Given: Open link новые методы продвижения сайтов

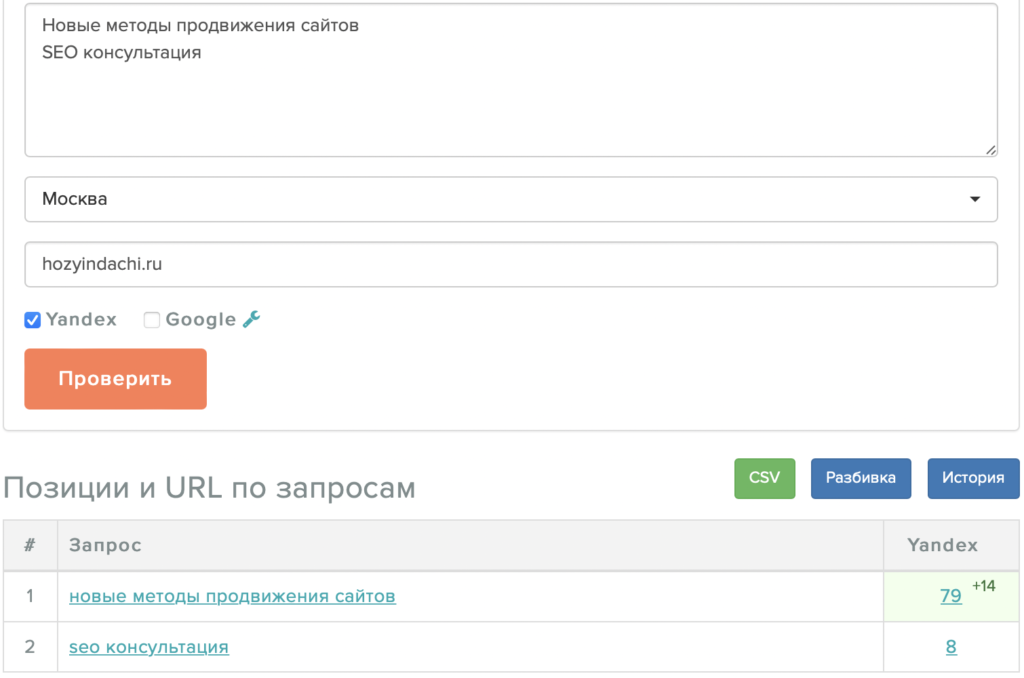Looking at the screenshot, I should pos(232,596).
